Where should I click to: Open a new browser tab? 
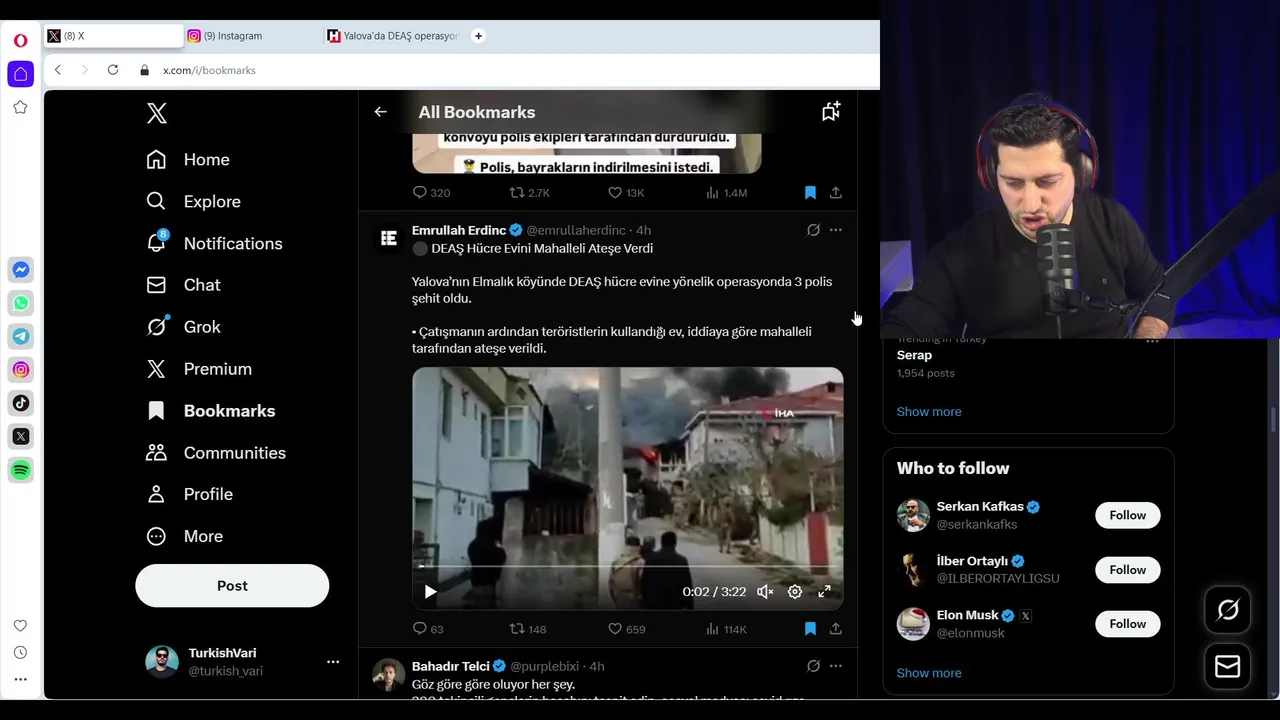[478, 36]
